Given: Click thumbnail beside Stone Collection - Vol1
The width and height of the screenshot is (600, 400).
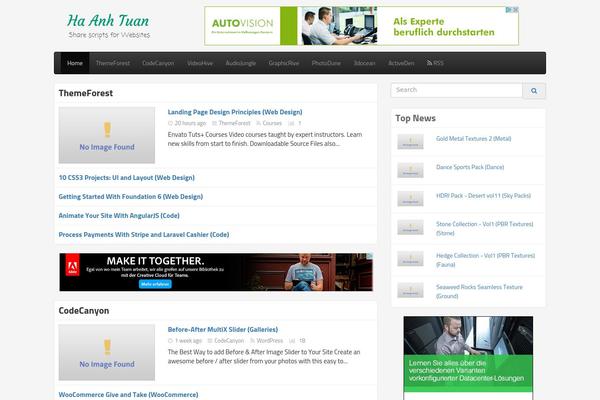Looking at the screenshot, I should (411, 227).
